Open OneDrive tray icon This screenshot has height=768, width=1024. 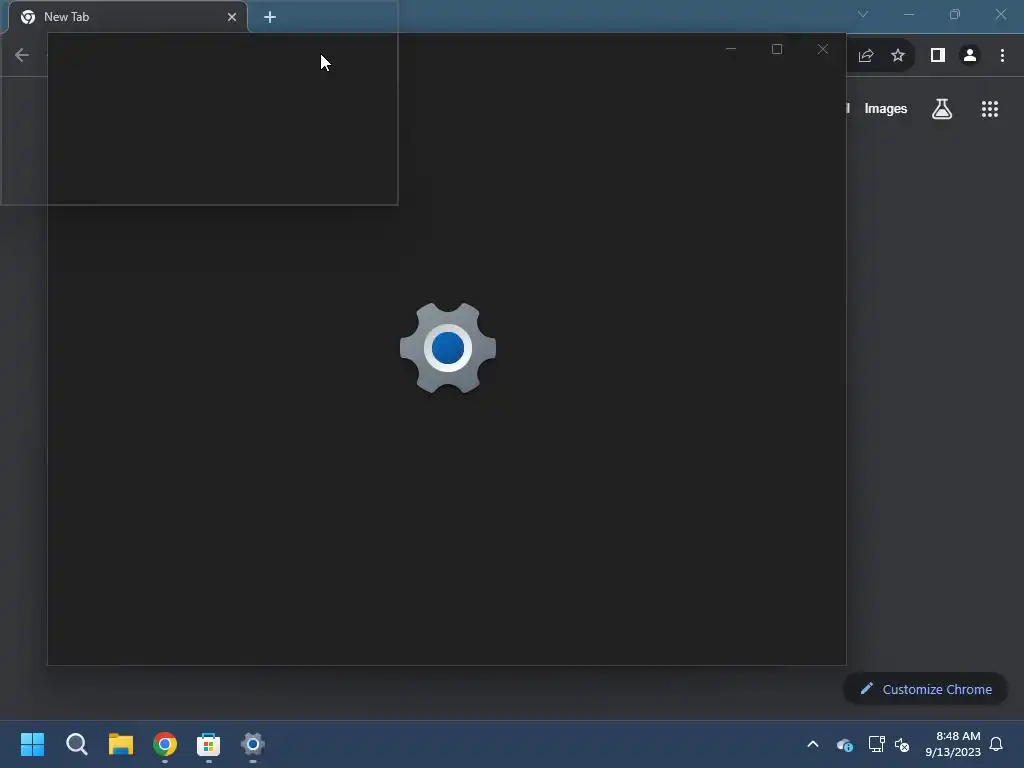pyautogui.click(x=844, y=744)
